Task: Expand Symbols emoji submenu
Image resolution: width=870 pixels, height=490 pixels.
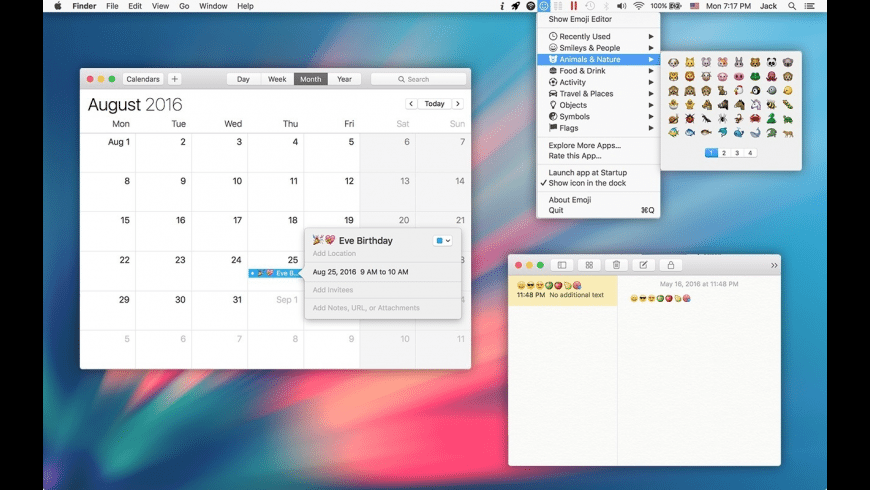Action: [598, 117]
